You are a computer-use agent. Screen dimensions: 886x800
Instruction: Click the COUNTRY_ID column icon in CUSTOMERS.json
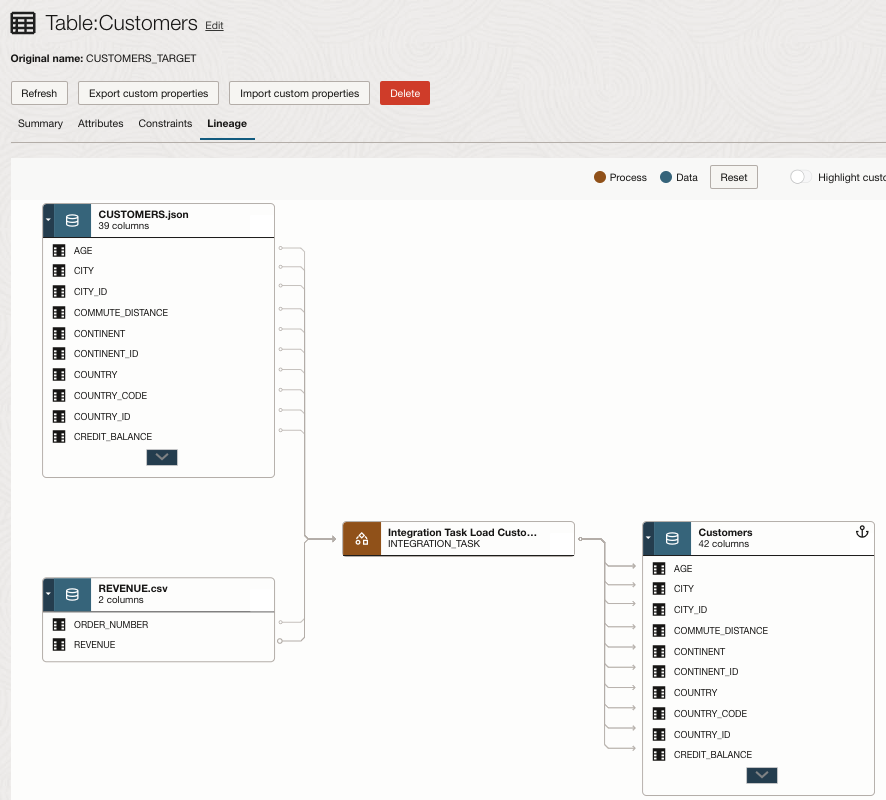[59, 416]
